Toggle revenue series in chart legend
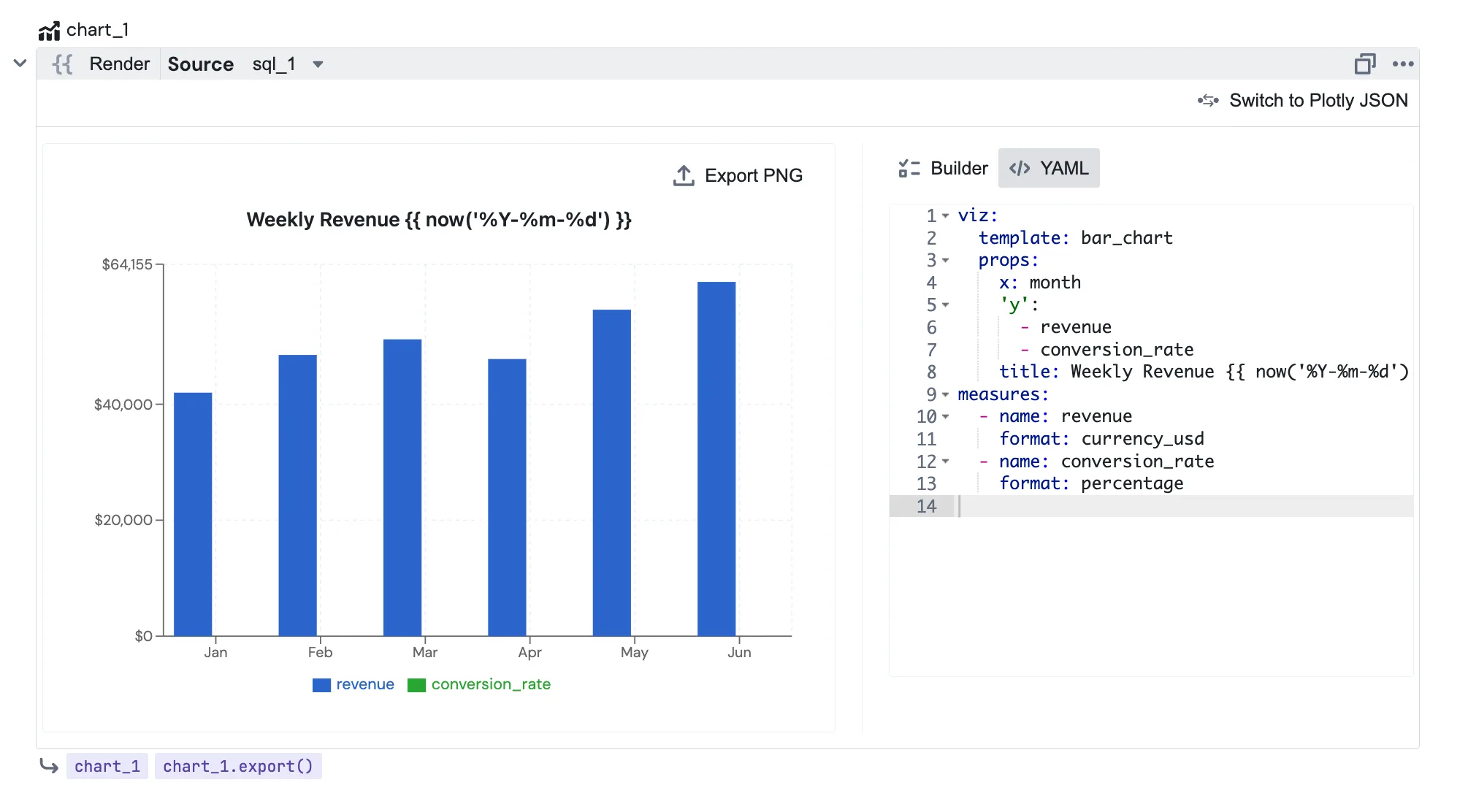This screenshot has height=812, width=1468. [x=353, y=685]
